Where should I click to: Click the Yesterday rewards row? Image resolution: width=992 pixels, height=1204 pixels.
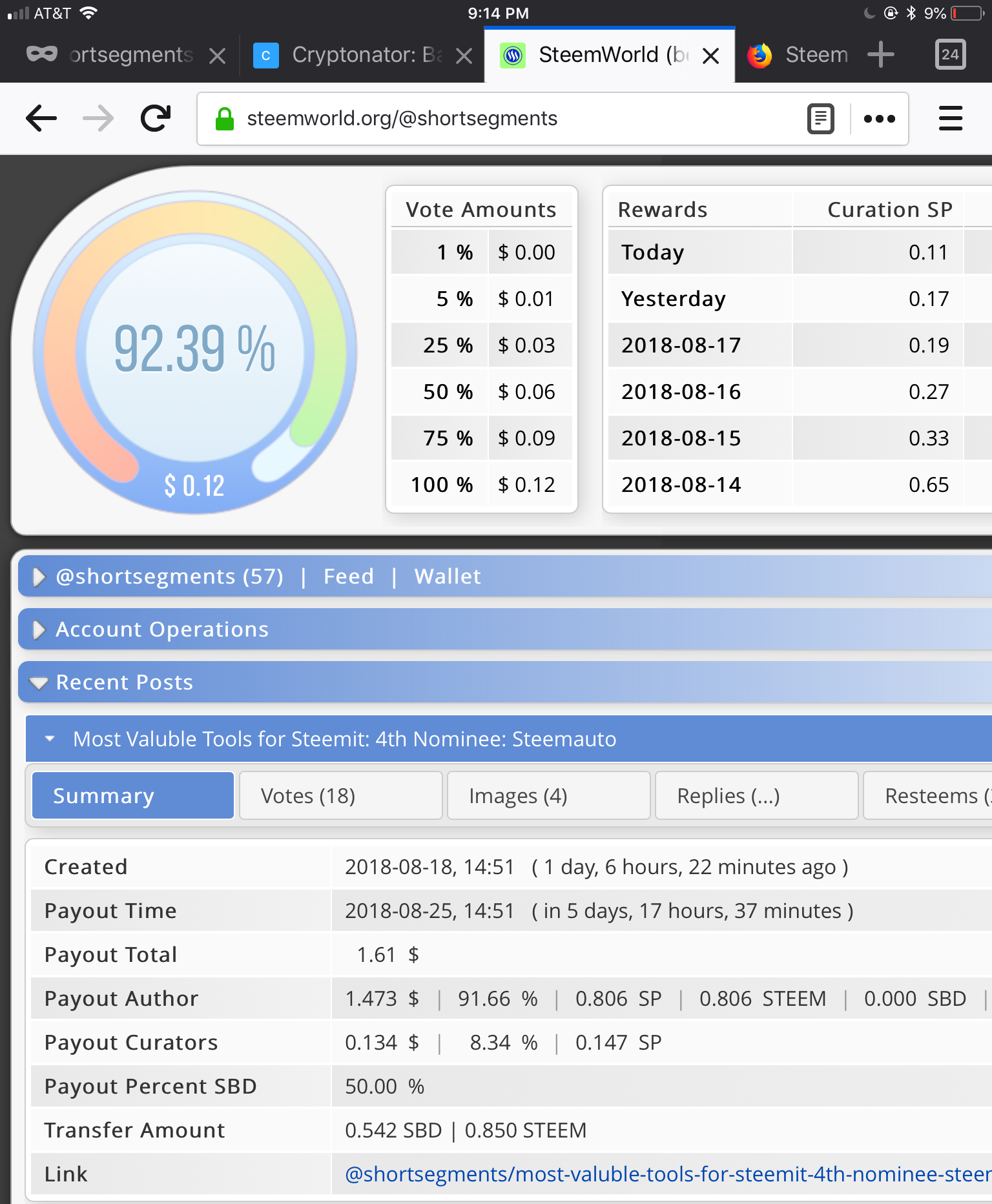point(800,299)
